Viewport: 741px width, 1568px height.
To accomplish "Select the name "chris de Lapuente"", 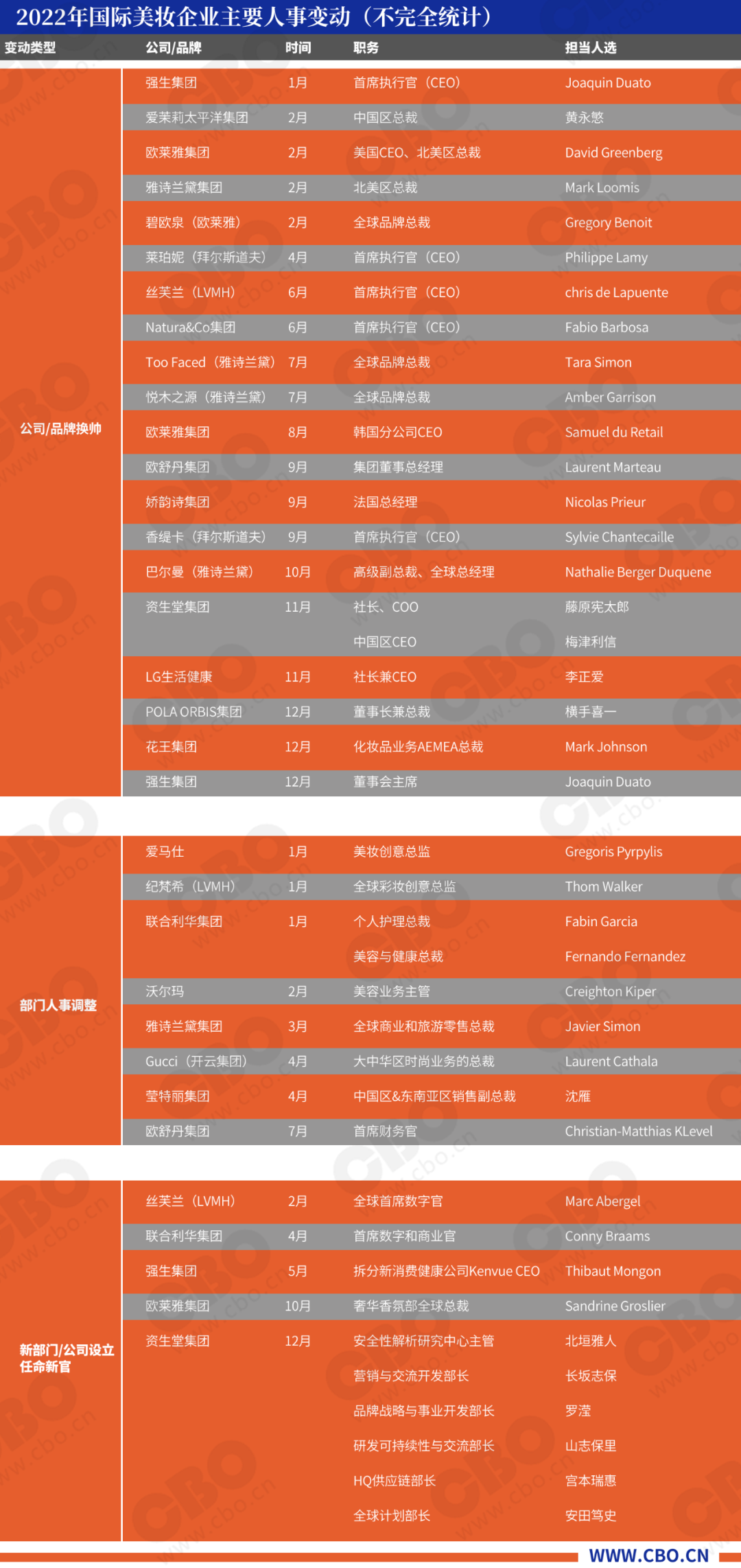I will [x=617, y=292].
